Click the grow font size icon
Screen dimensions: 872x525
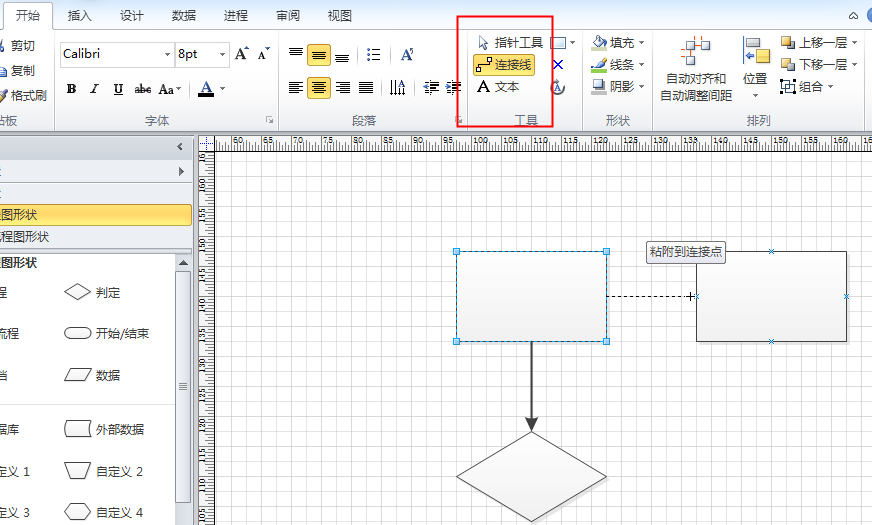[241, 54]
